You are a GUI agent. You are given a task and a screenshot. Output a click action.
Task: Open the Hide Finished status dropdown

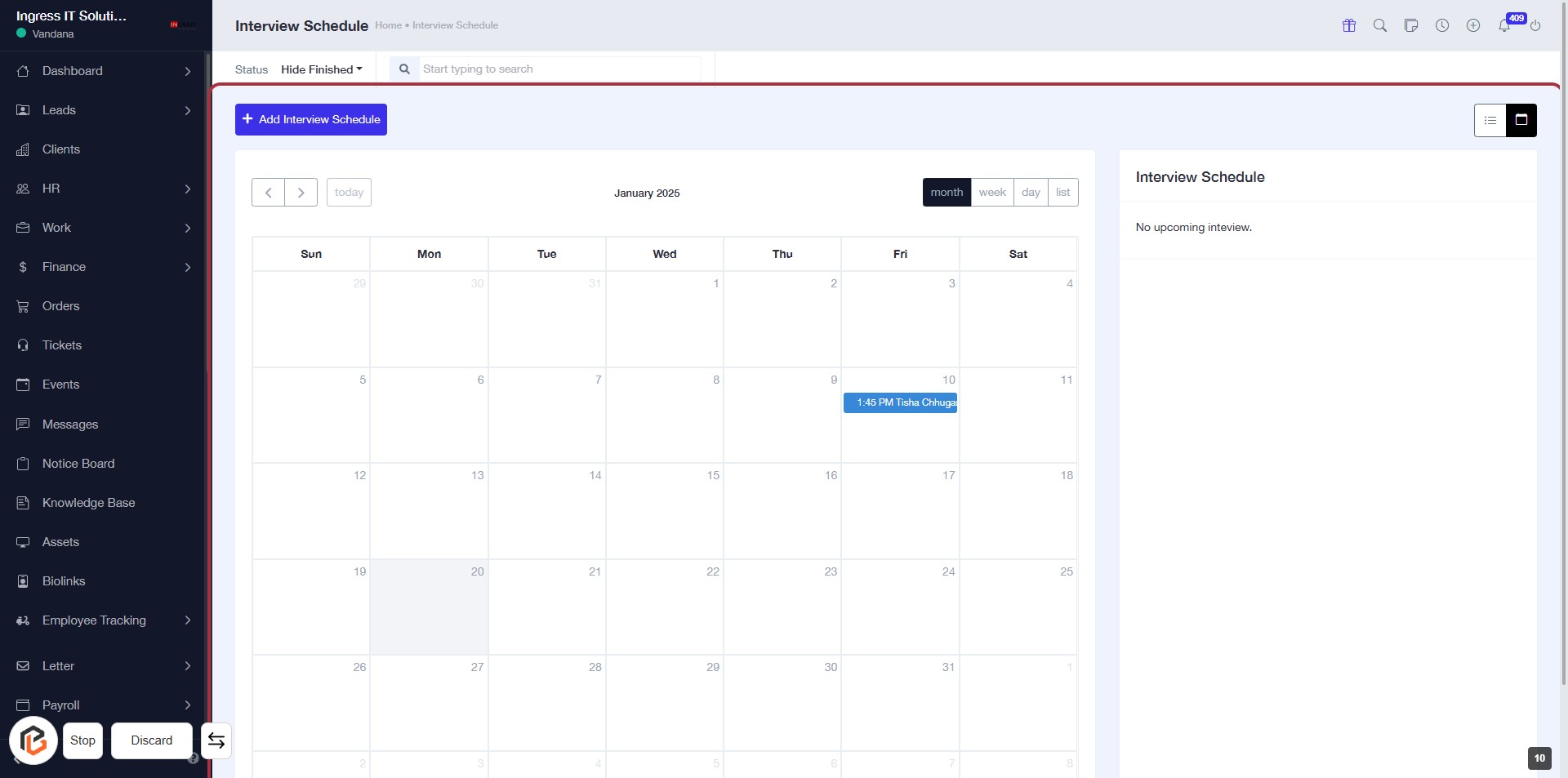(x=321, y=69)
